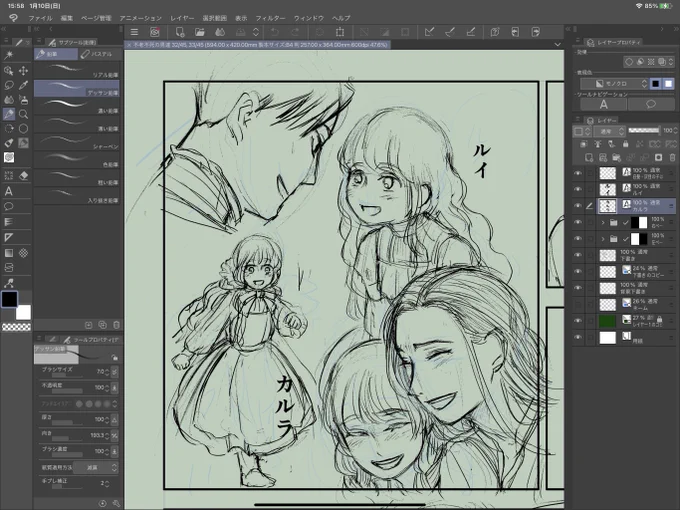Screen dimensions: 680x510
Task: Select the Move layer tool
Action: 23,71
